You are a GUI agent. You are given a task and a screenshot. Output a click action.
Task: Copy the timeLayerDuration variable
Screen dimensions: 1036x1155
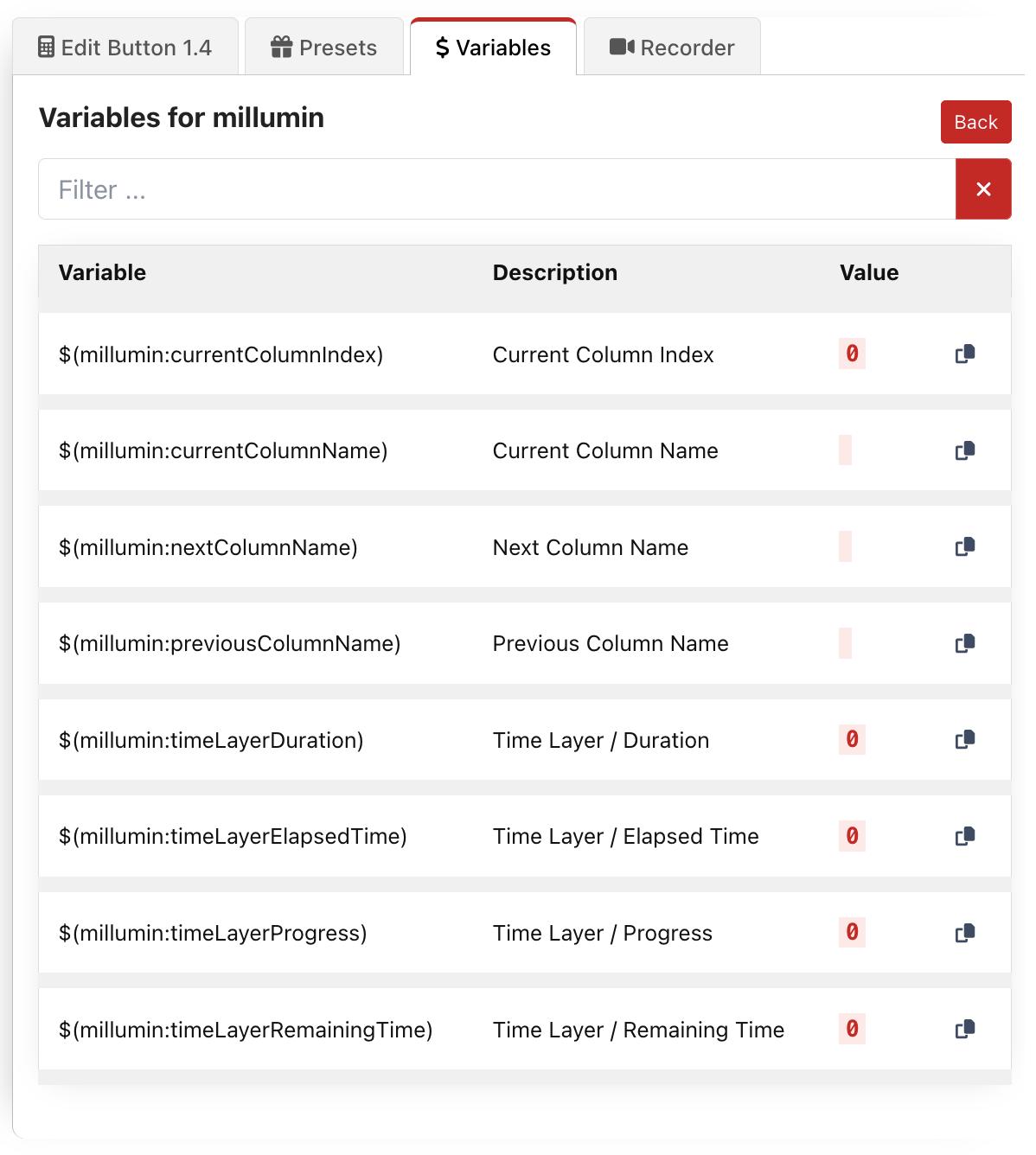point(965,739)
